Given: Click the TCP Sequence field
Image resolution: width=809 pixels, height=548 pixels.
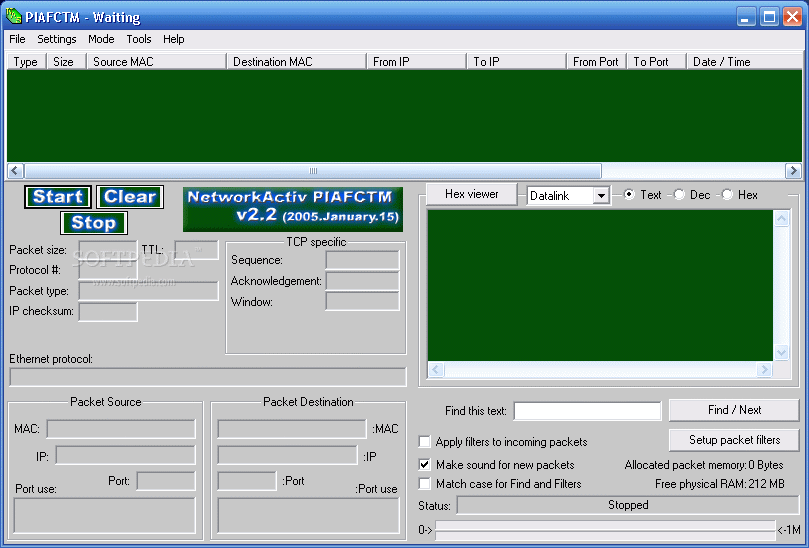Looking at the screenshot, I should pos(362,260).
